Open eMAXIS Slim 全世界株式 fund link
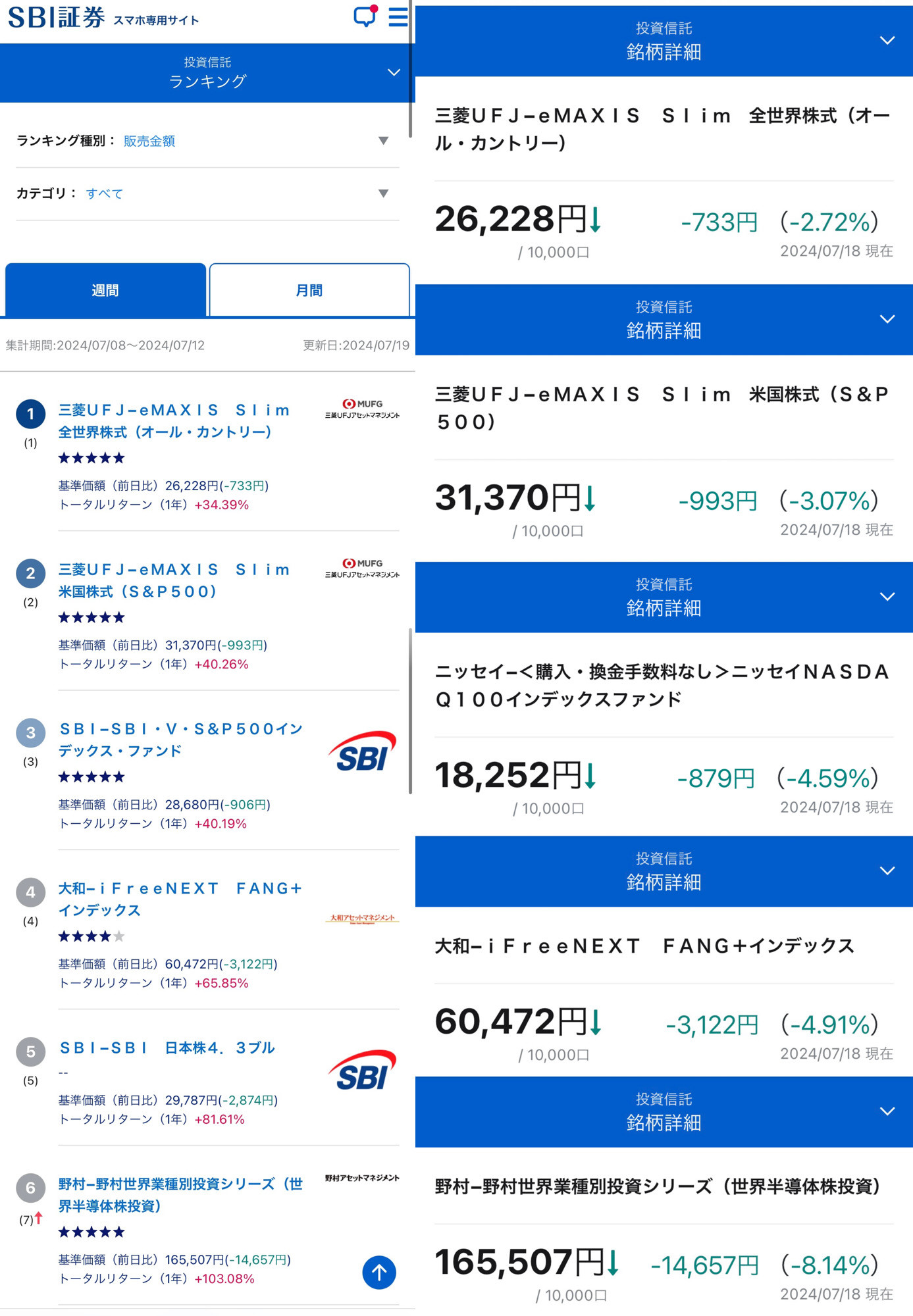This screenshot has height=1316, width=913. point(174,421)
